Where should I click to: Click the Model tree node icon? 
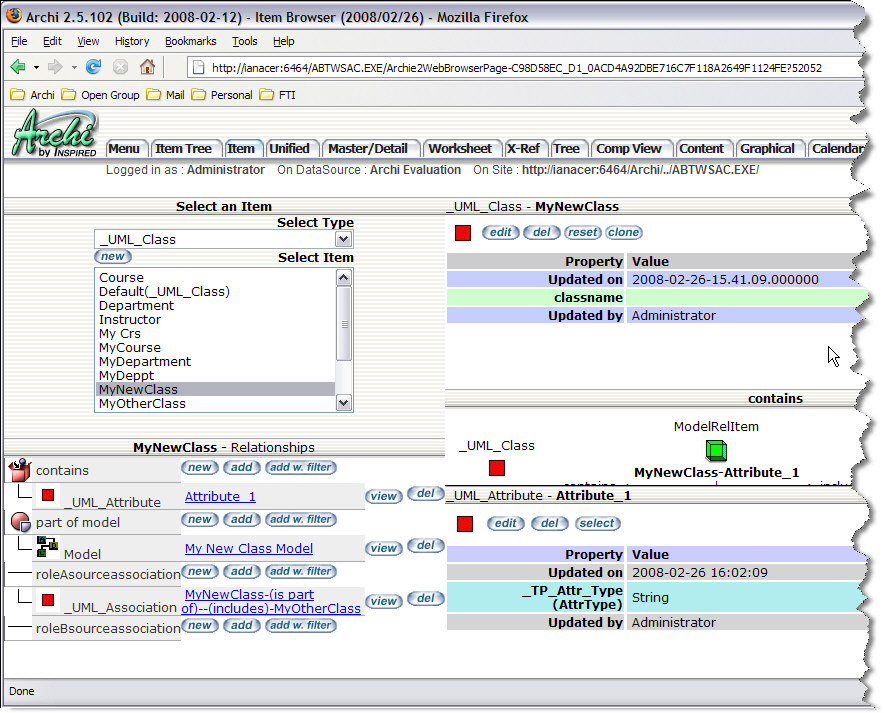tap(46, 547)
